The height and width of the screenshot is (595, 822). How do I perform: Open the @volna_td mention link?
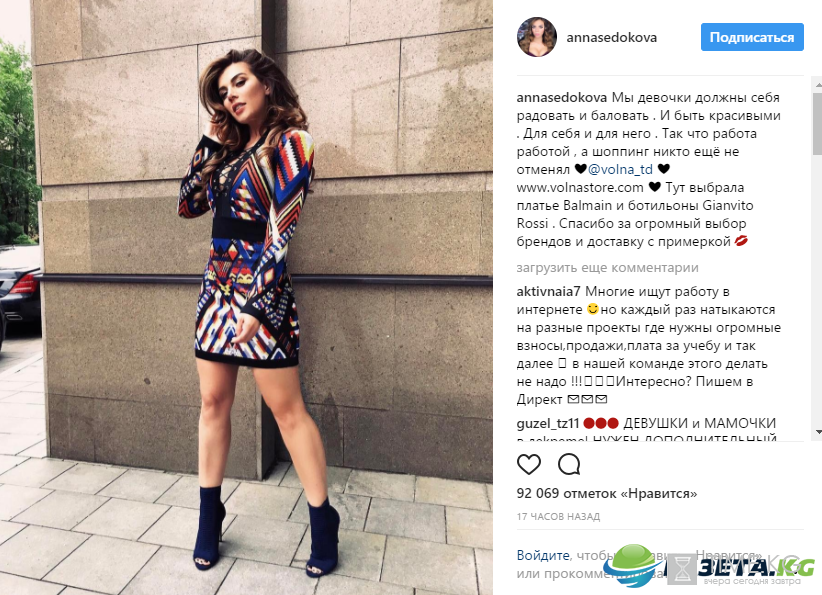point(620,169)
